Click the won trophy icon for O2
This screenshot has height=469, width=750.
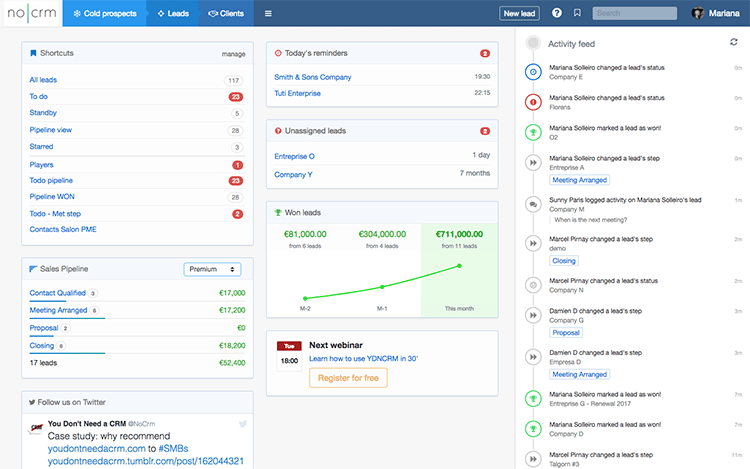tap(533, 131)
